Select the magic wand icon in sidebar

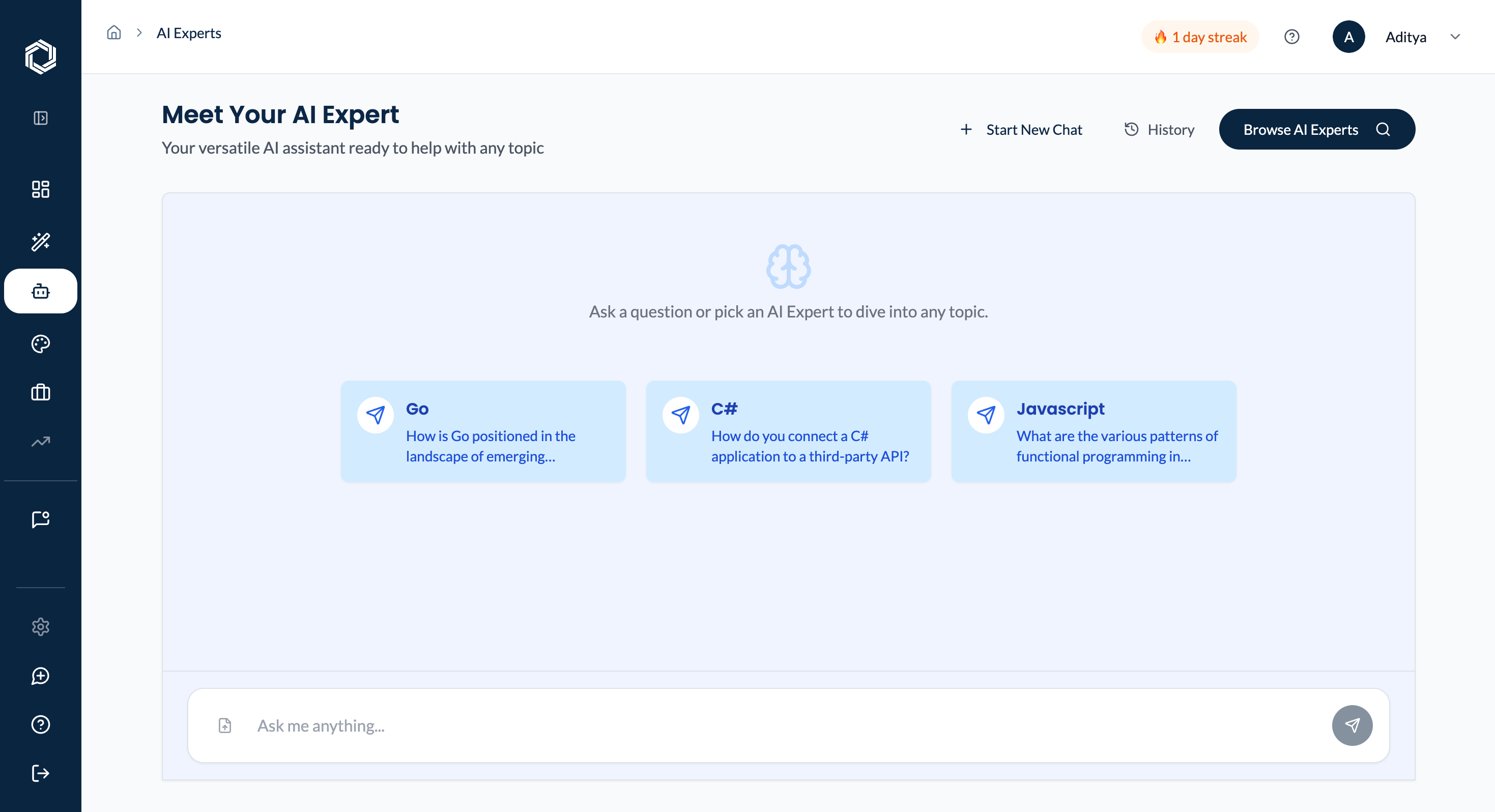41,242
